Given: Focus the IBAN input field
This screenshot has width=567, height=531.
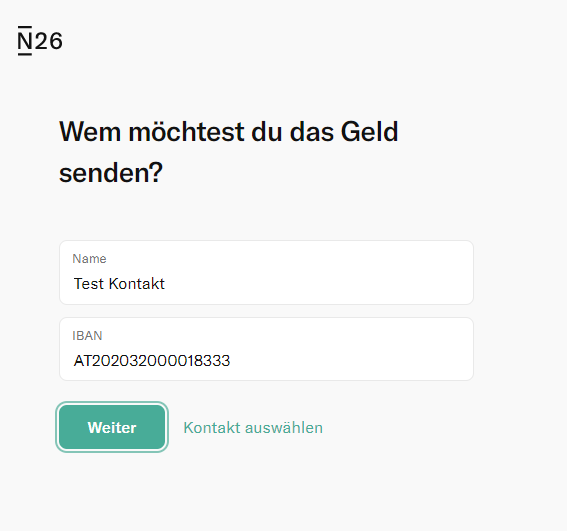Looking at the screenshot, I should point(267,349).
